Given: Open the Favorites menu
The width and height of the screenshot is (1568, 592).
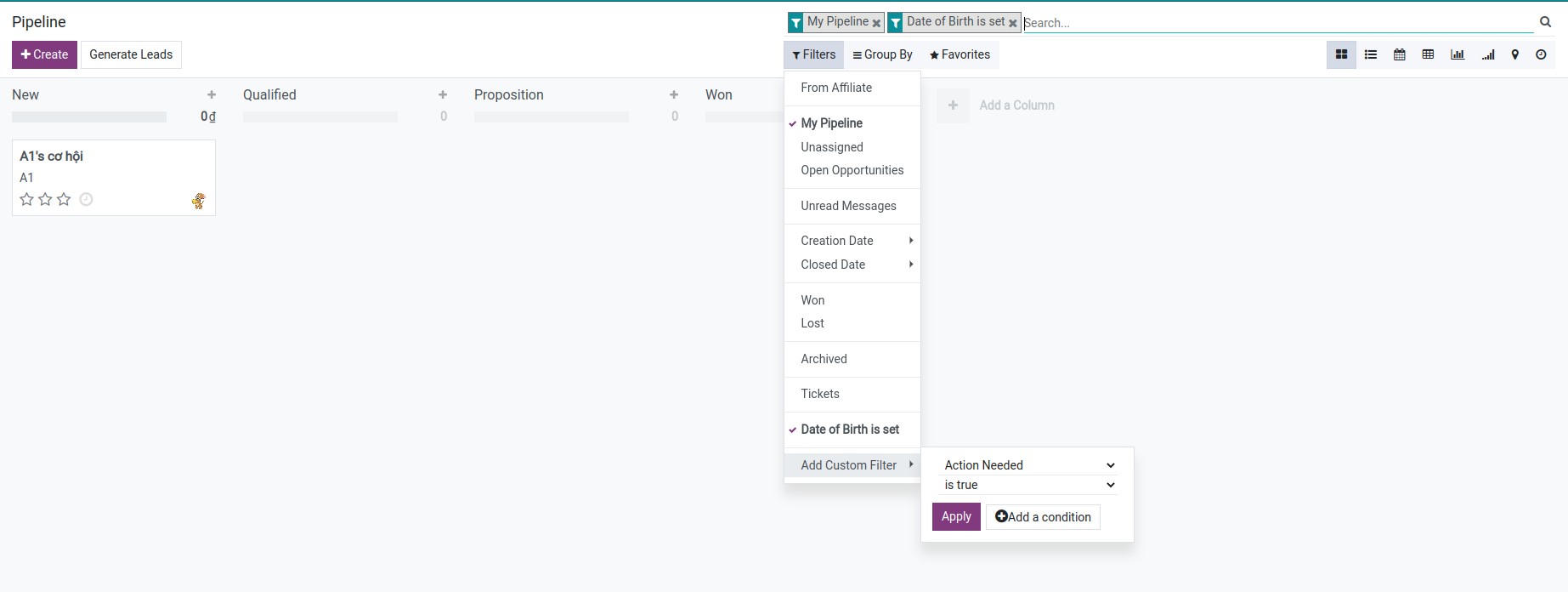Looking at the screenshot, I should pyautogui.click(x=959, y=54).
